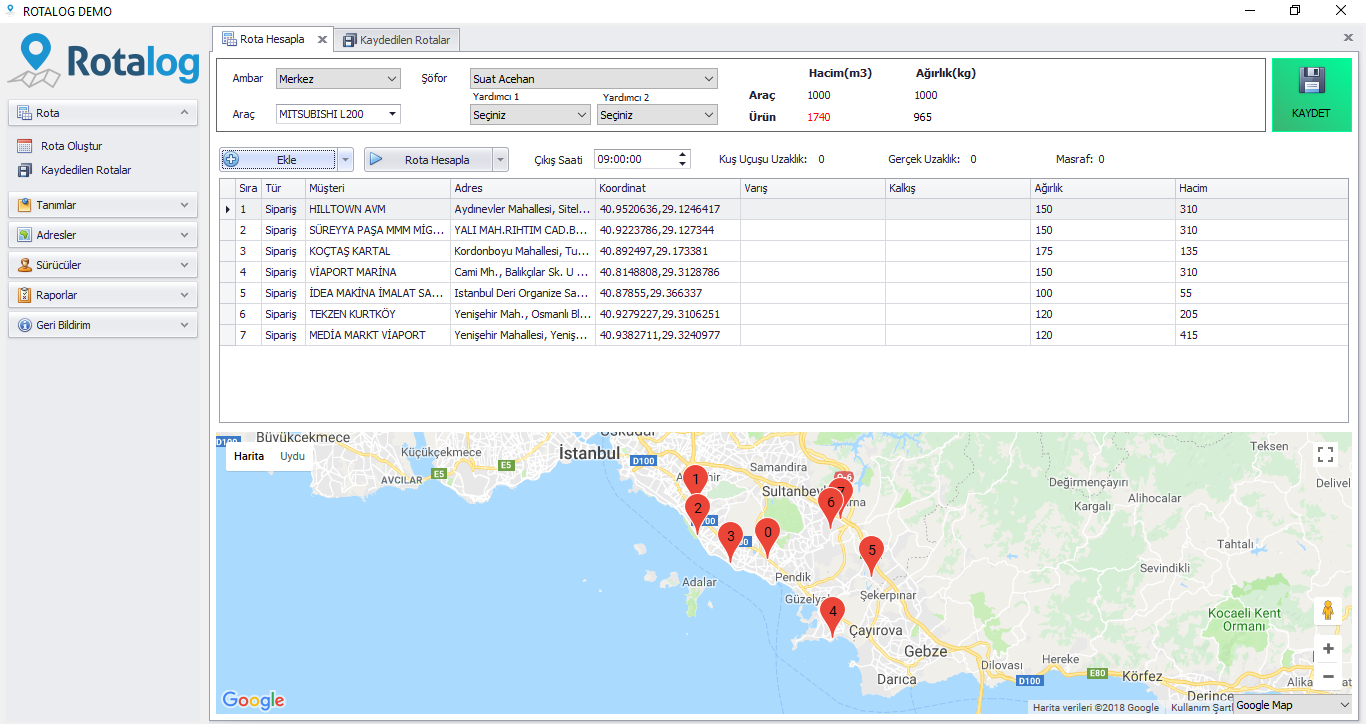Close the tab panel with far-right X
Screen dimensions: 1366x724
click(1348, 37)
